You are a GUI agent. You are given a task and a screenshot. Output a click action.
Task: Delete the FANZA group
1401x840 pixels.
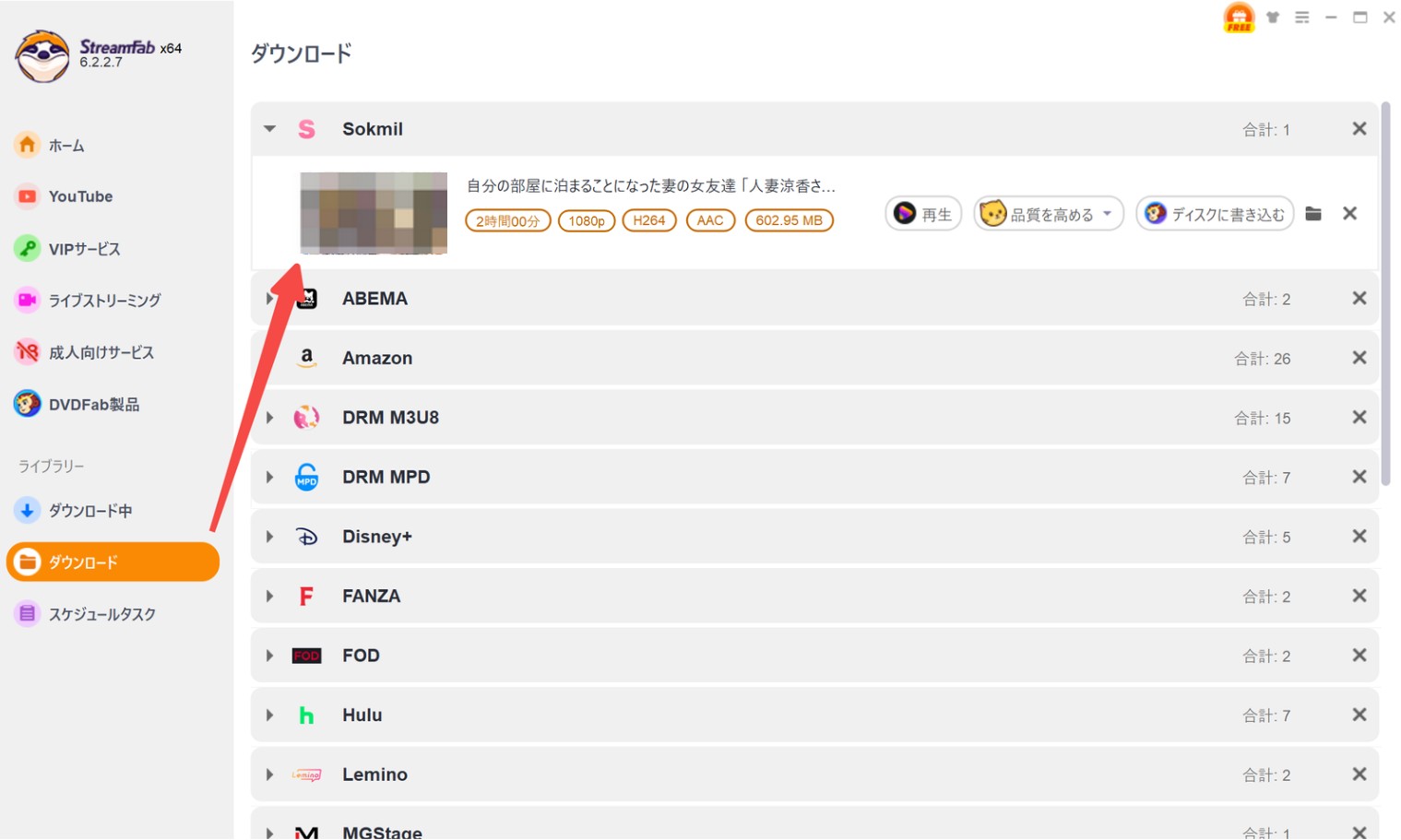point(1359,596)
